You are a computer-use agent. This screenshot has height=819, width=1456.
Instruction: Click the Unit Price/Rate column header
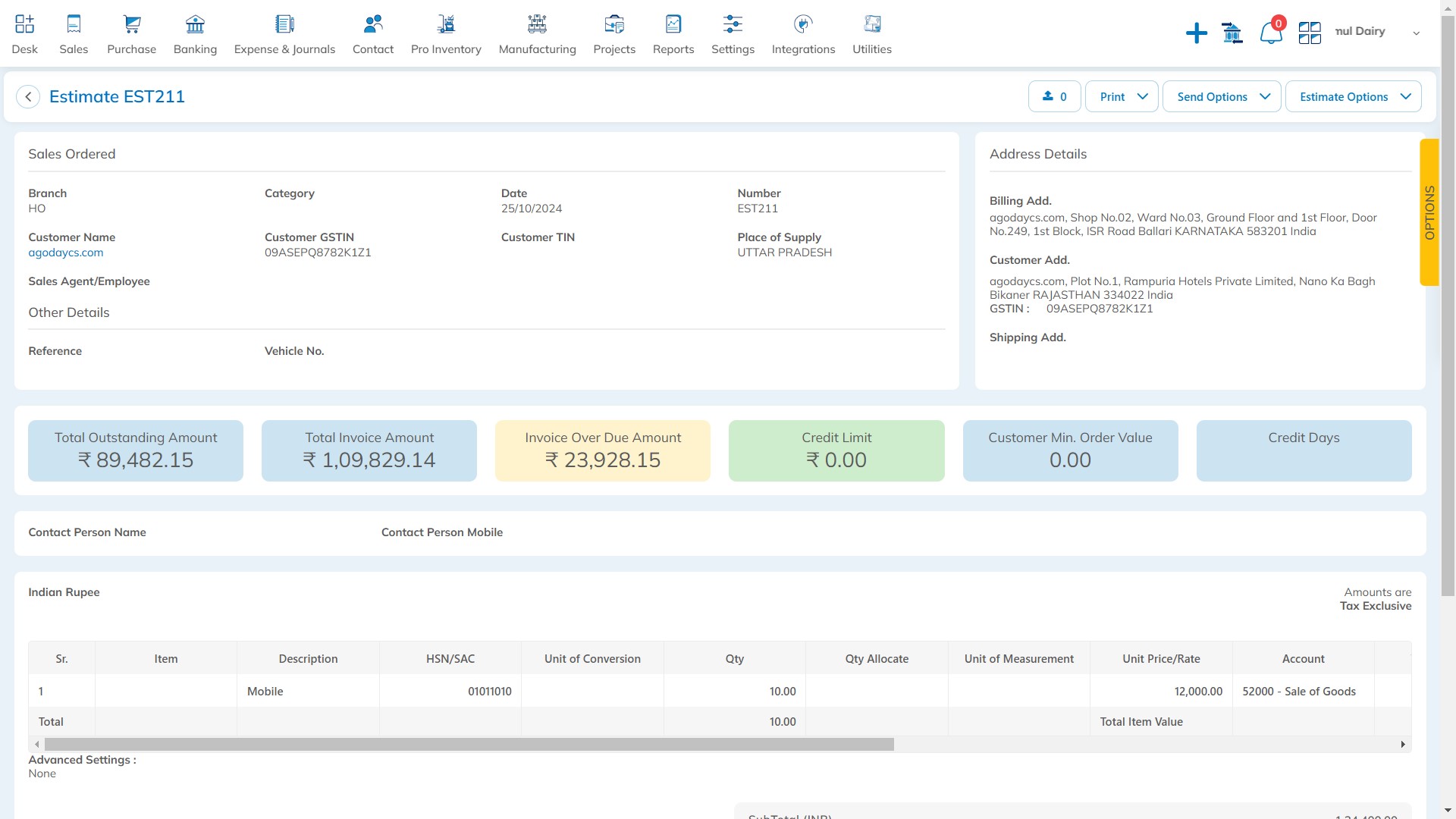coord(1161,658)
